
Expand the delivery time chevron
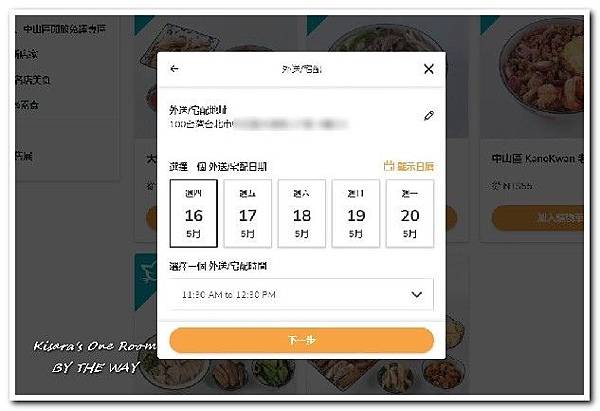click(x=416, y=295)
